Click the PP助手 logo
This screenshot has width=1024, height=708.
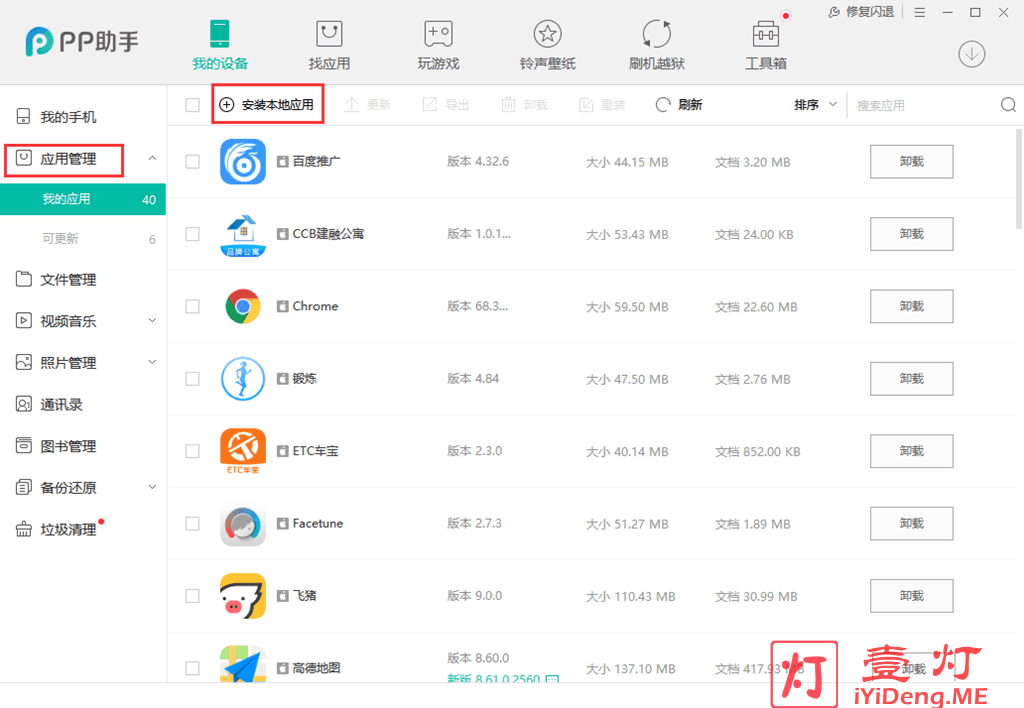82,42
